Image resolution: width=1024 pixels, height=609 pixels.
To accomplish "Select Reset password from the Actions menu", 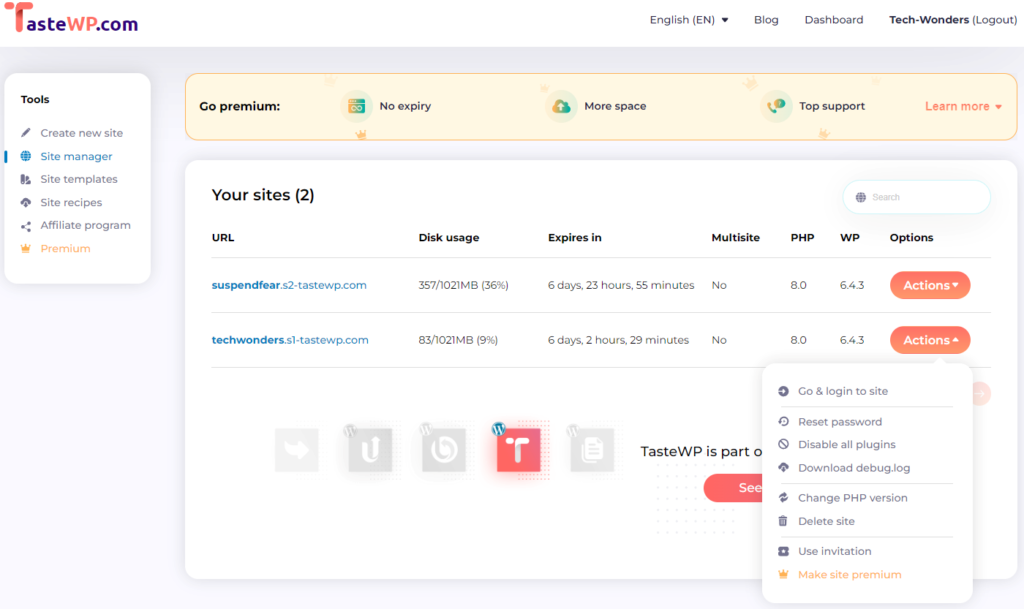I will click(839, 422).
